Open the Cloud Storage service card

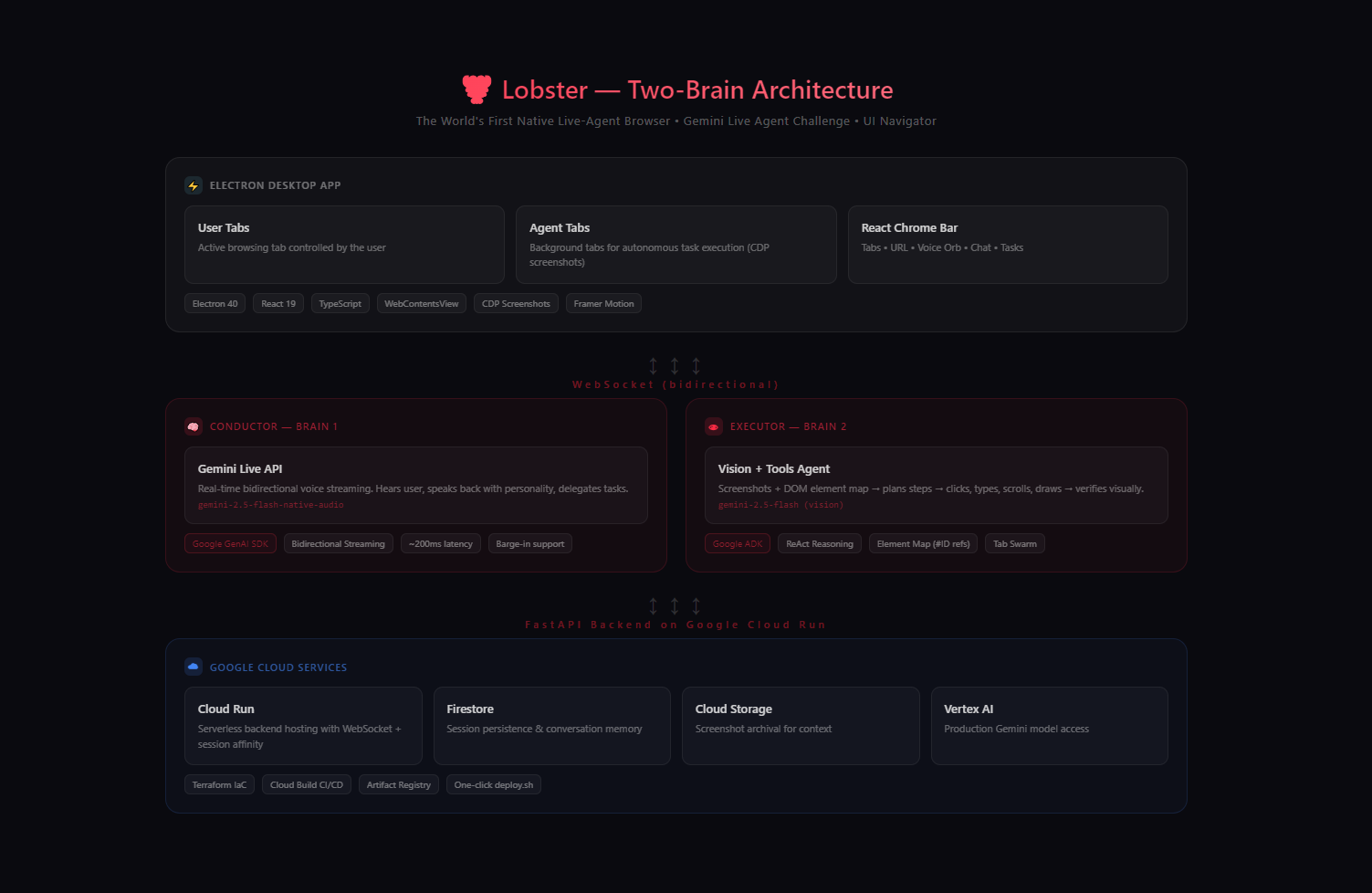pos(801,726)
